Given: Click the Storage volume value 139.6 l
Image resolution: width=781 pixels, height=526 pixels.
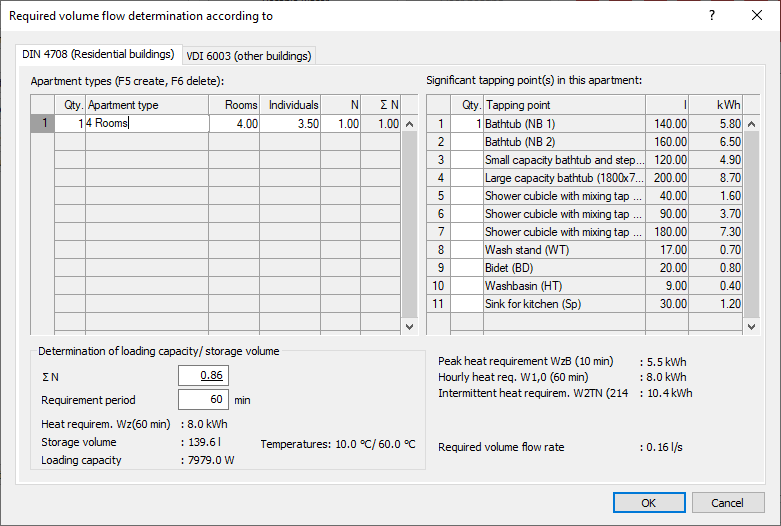Looking at the screenshot, I should pyautogui.click(x=204, y=442).
